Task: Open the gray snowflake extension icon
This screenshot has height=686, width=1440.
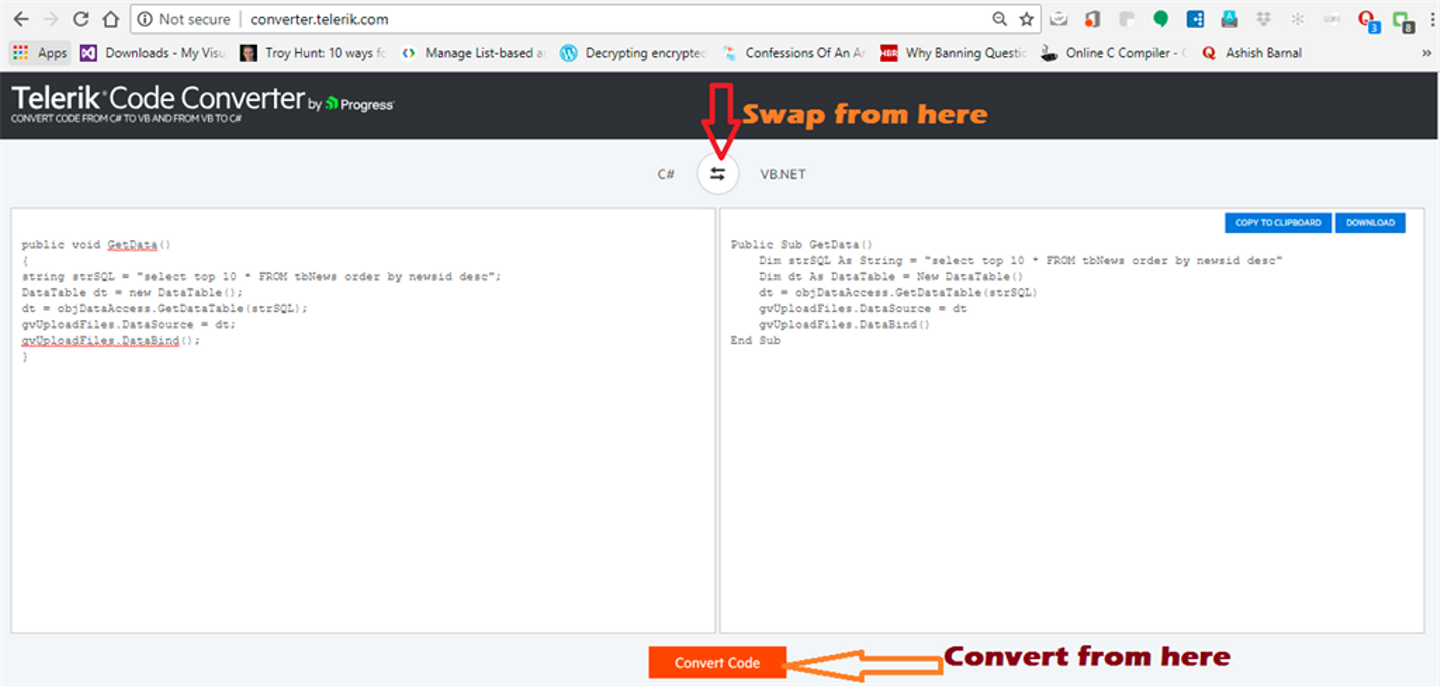Action: pyautogui.click(x=1297, y=19)
